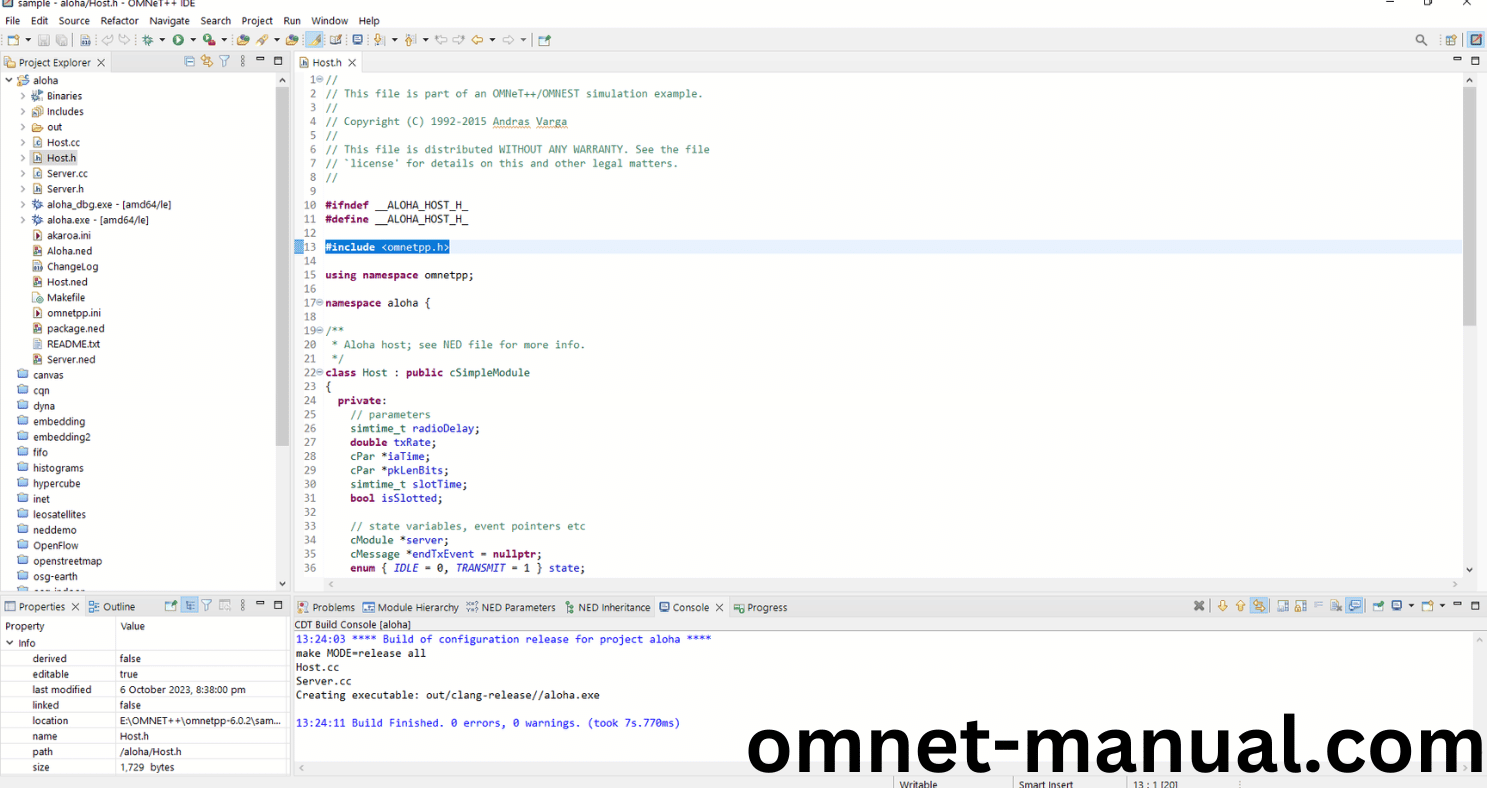Screen dimensions: 1487x788
Task: Toggle Show Categories in Properties view
Action: tap(189, 606)
